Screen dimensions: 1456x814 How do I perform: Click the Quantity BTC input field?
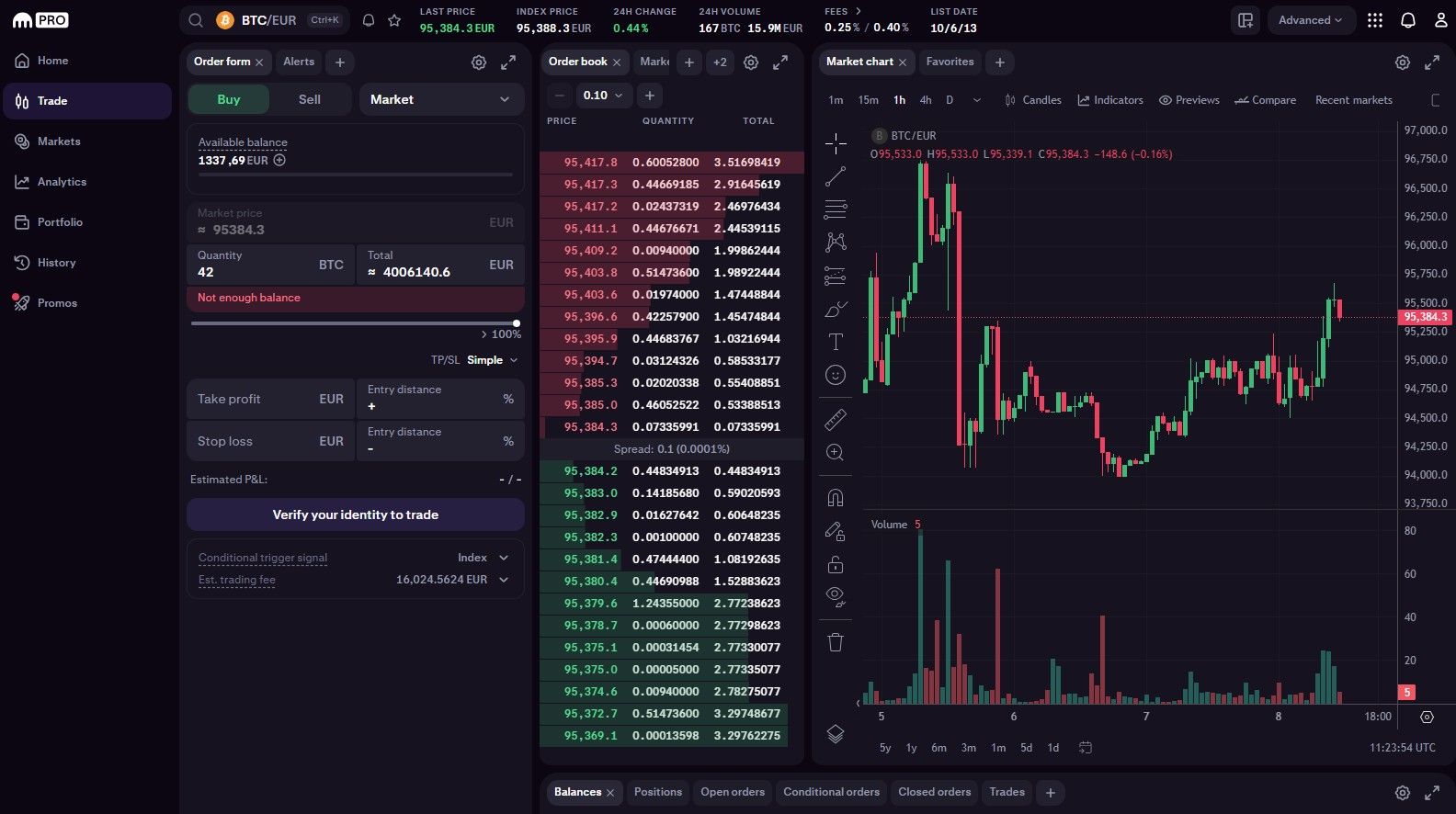tap(253, 272)
